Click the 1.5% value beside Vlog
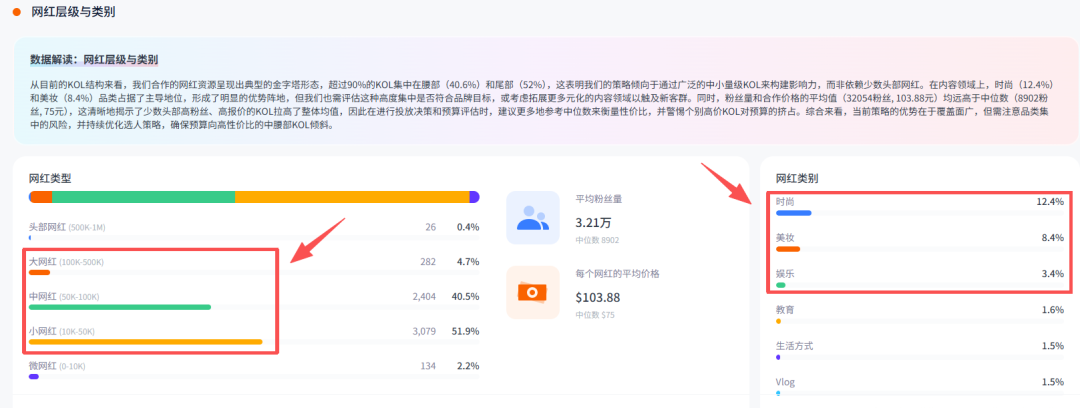The image size is (1080, 408). [x=1052, y=382]
